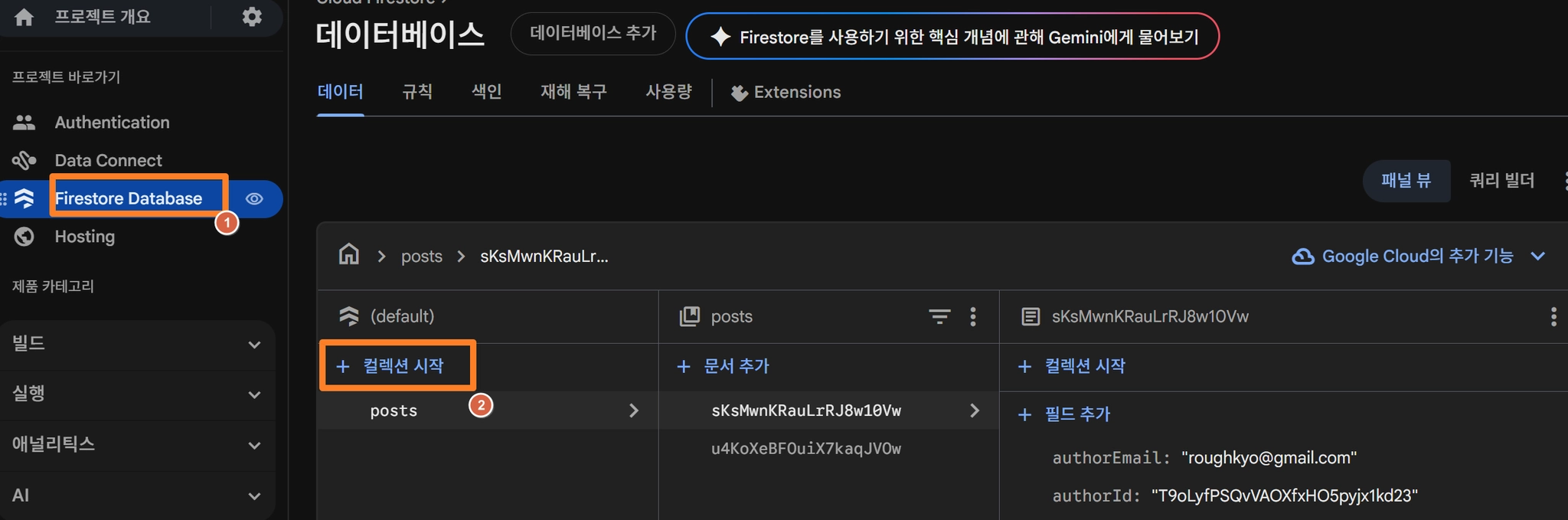Click chevron on sKsMwnKRauLrRJ8w10Vw document row
Viewport: 1568px width, 520px height.
click(975, 410)
